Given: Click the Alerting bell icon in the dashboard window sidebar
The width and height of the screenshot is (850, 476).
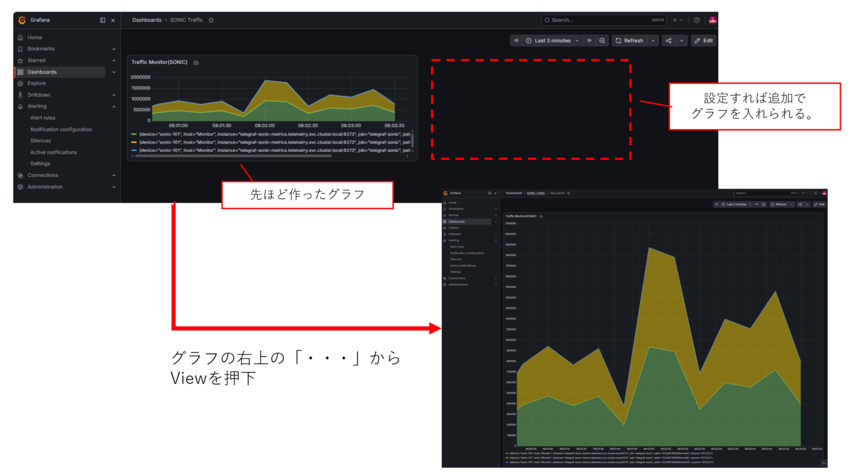Looking at the screenshot, I should tap(21, 106).
